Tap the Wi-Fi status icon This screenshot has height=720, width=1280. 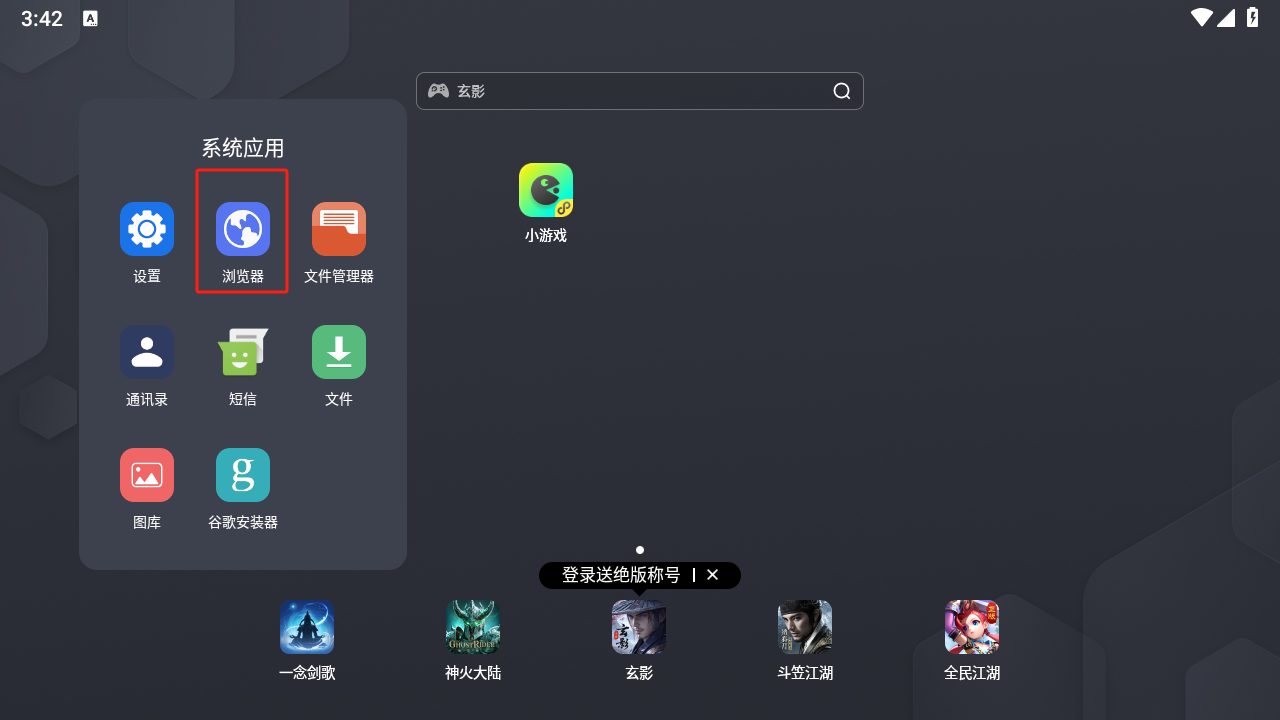click(1201, 17)
